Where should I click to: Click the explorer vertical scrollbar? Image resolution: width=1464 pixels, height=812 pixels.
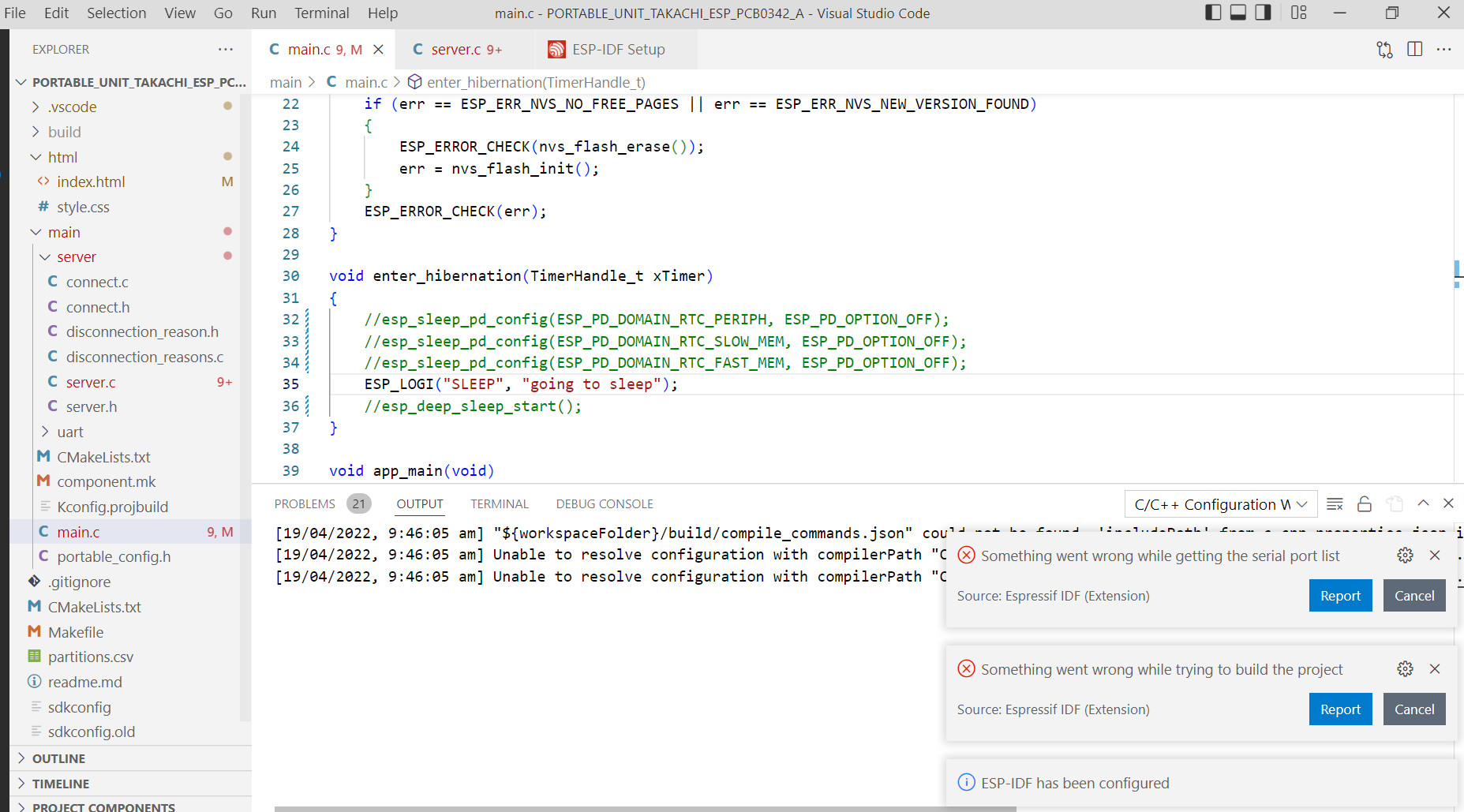245,407
